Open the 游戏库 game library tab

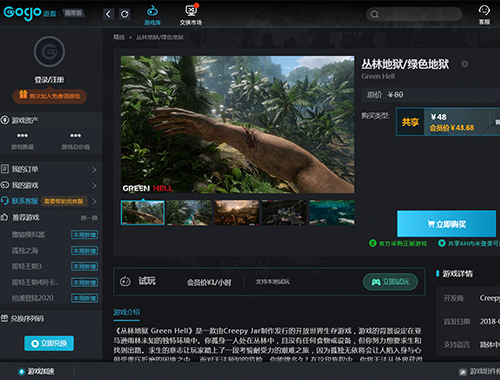pos(153,15)
